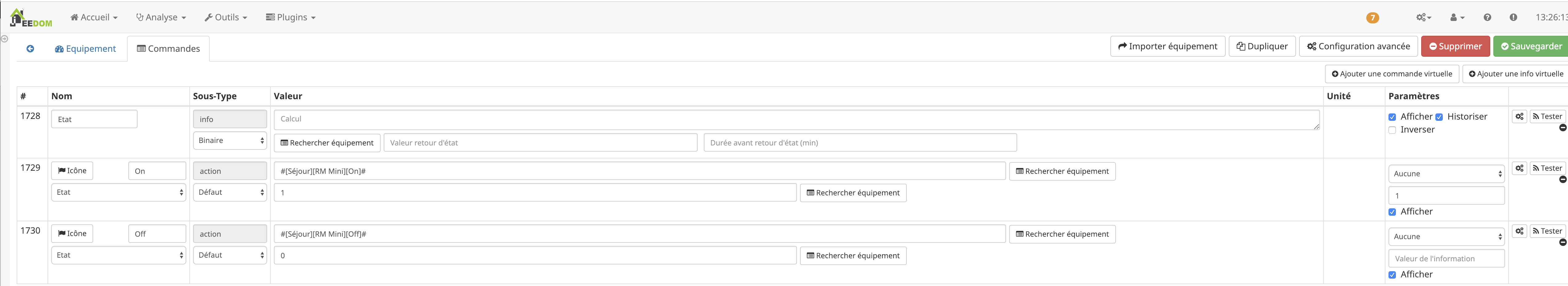Click the #[Séjour][RM Mini][Off]# value field
The height and width of the screenshot is (286, 1568).
tap(640, 234)
